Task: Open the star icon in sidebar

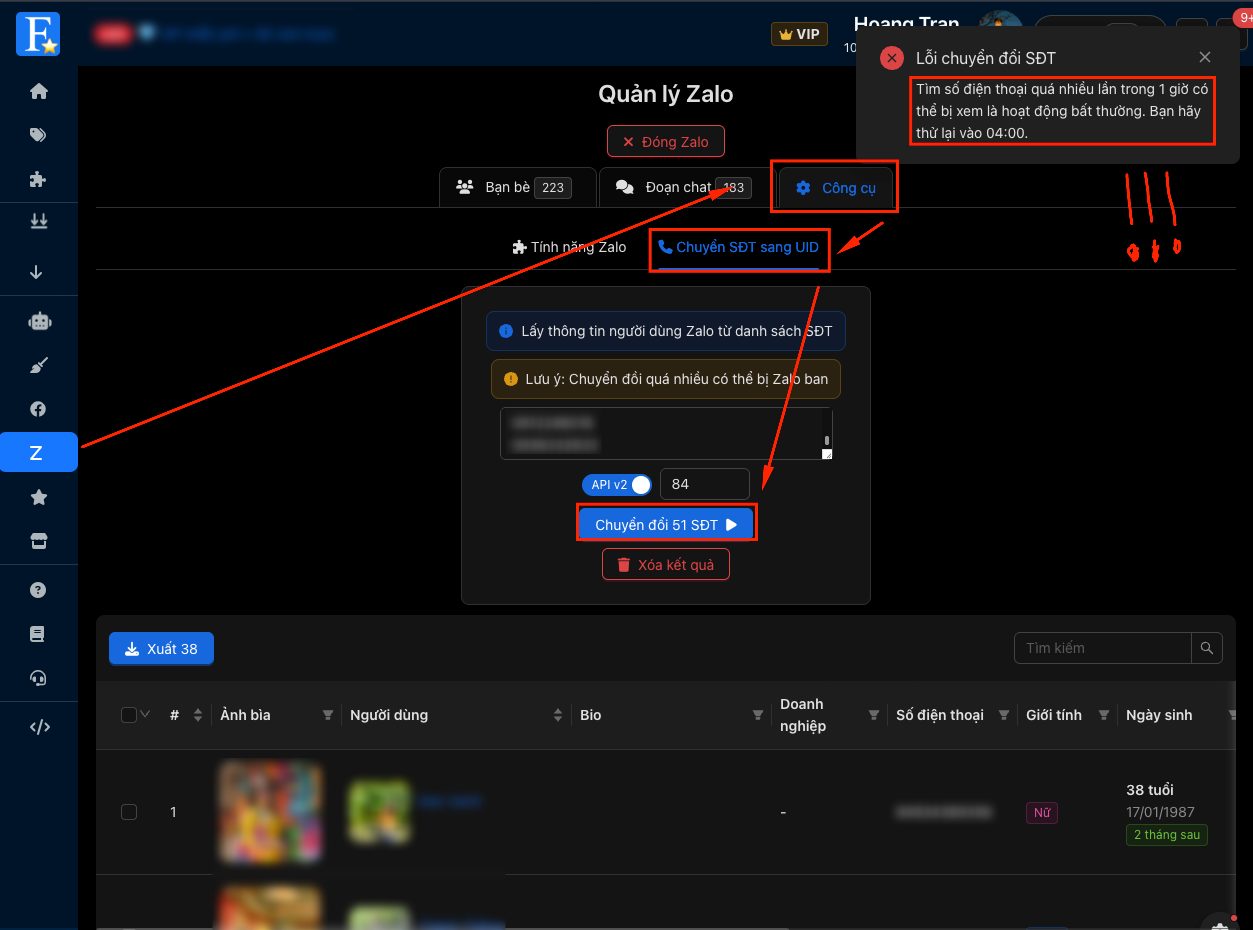Action: click(x=39, y=497)
